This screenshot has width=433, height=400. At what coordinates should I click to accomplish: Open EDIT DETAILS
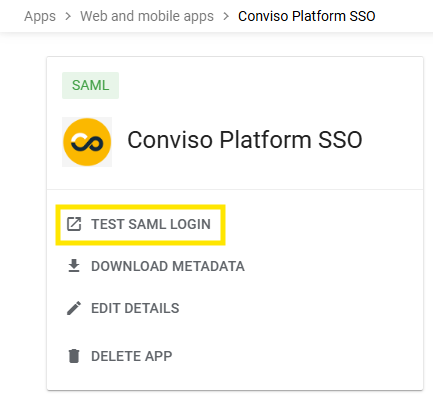(x=135, y=308)
